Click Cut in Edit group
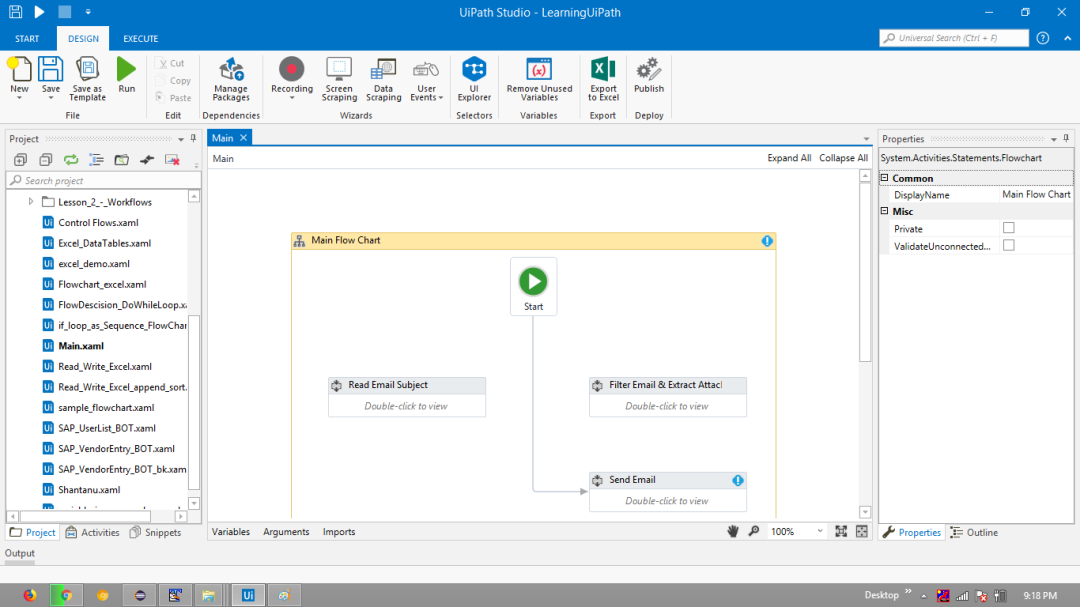1080x607 pixels. (x=170, y=63)
